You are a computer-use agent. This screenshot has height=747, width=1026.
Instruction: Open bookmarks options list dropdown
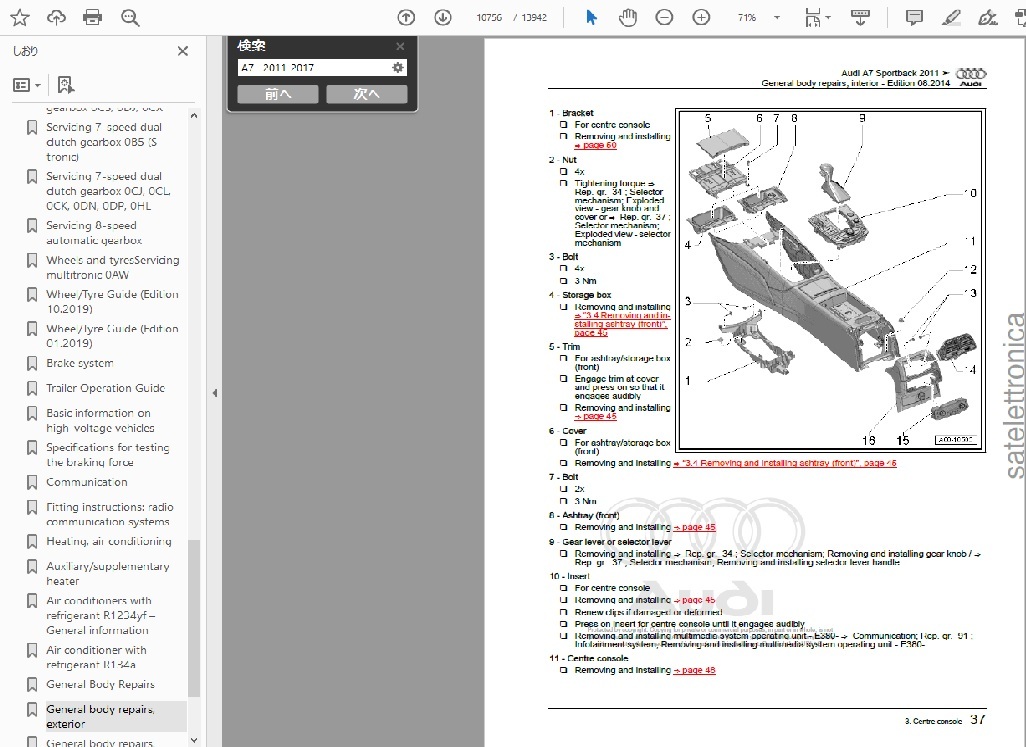pyautogui.click(x=27, y=85)
